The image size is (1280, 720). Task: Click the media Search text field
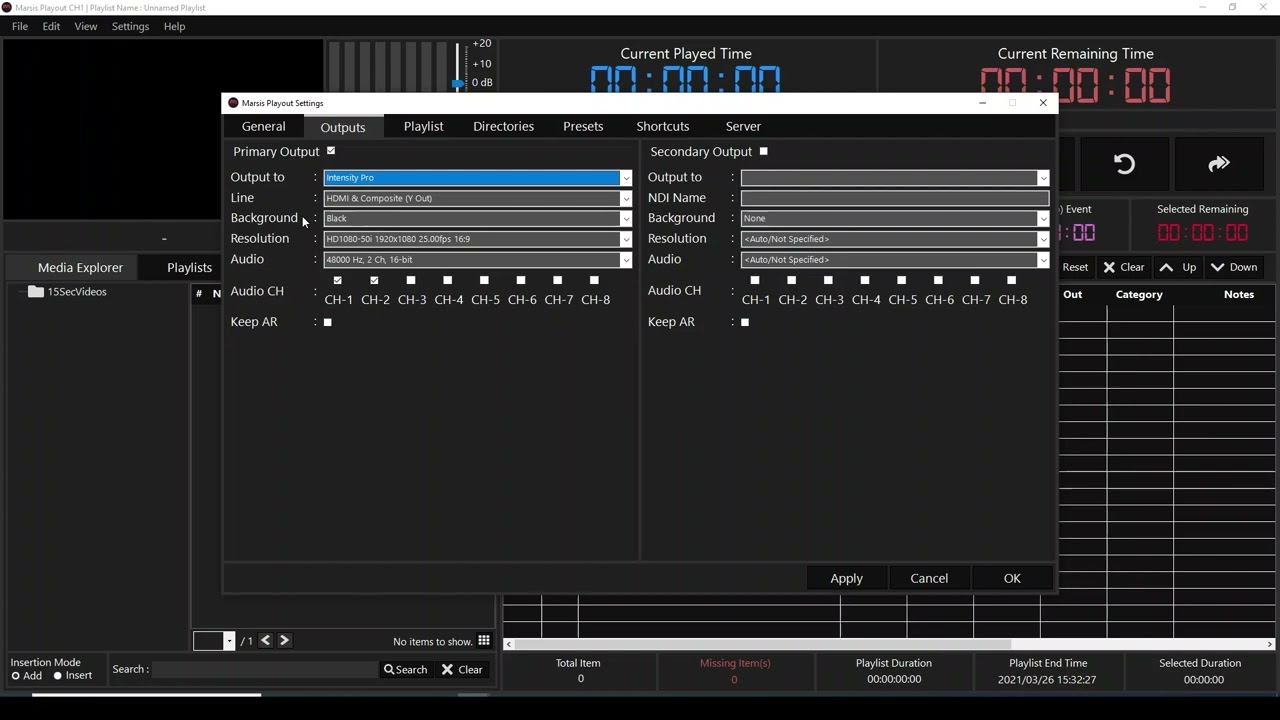tap(265, 670)
